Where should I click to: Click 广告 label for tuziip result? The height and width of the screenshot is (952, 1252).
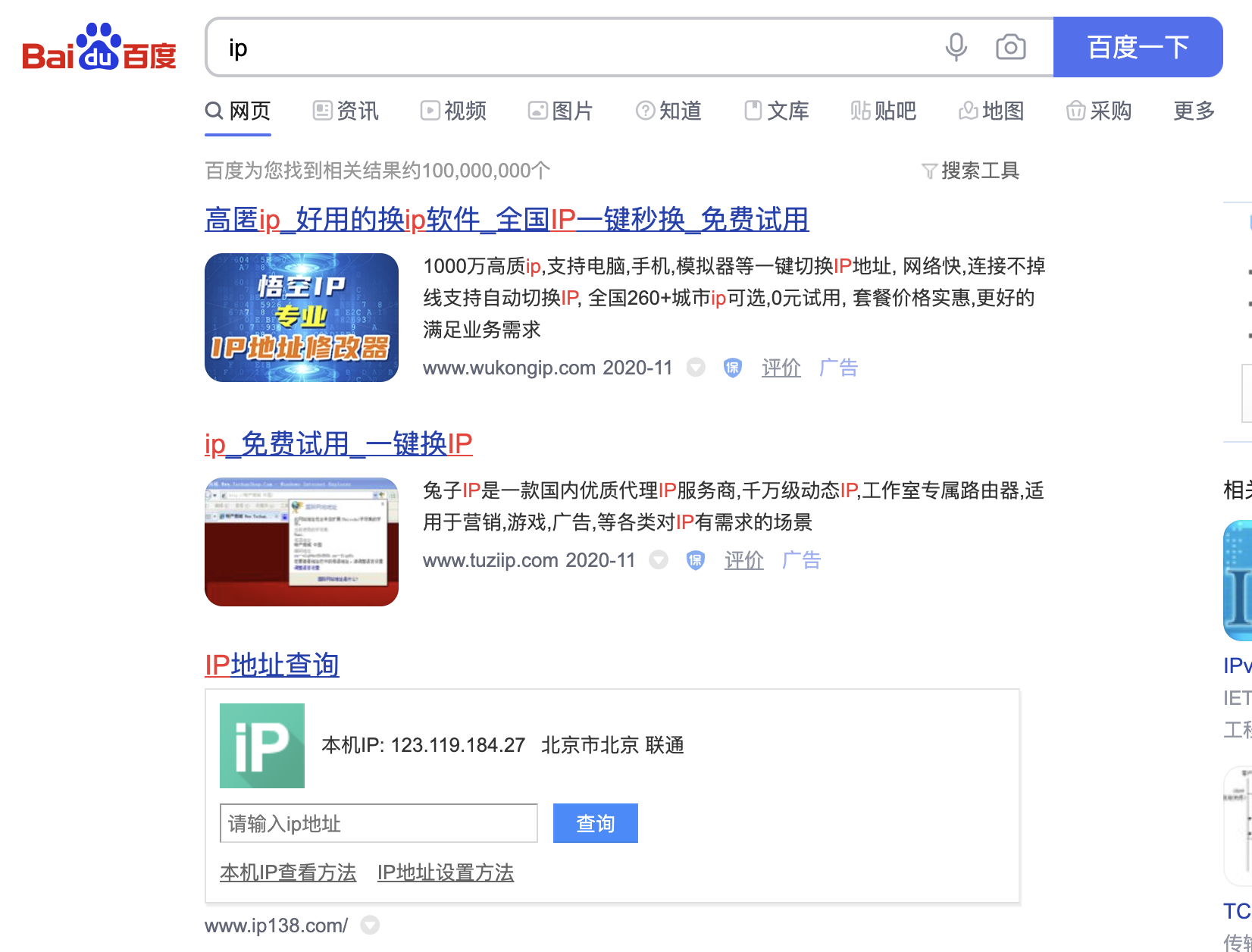(802, 560)
